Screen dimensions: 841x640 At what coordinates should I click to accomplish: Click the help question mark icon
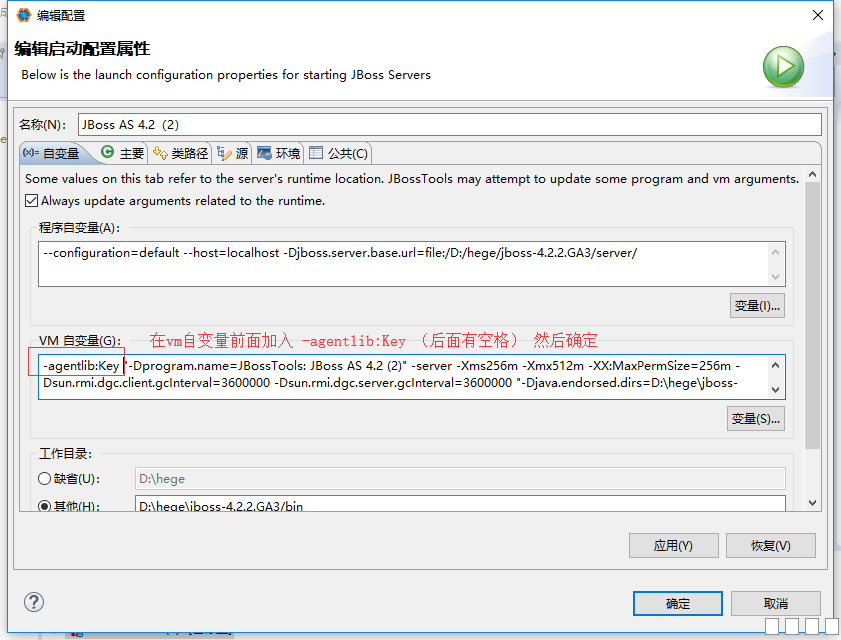34,602
